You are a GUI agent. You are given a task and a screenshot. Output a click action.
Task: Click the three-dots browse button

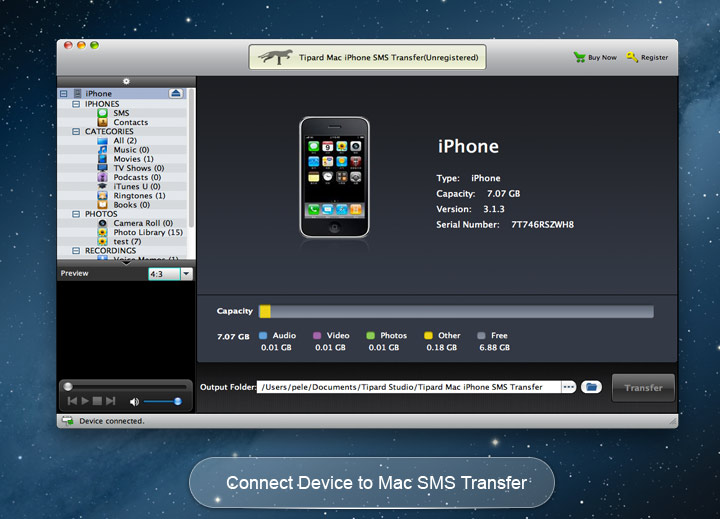pos(568,387)
